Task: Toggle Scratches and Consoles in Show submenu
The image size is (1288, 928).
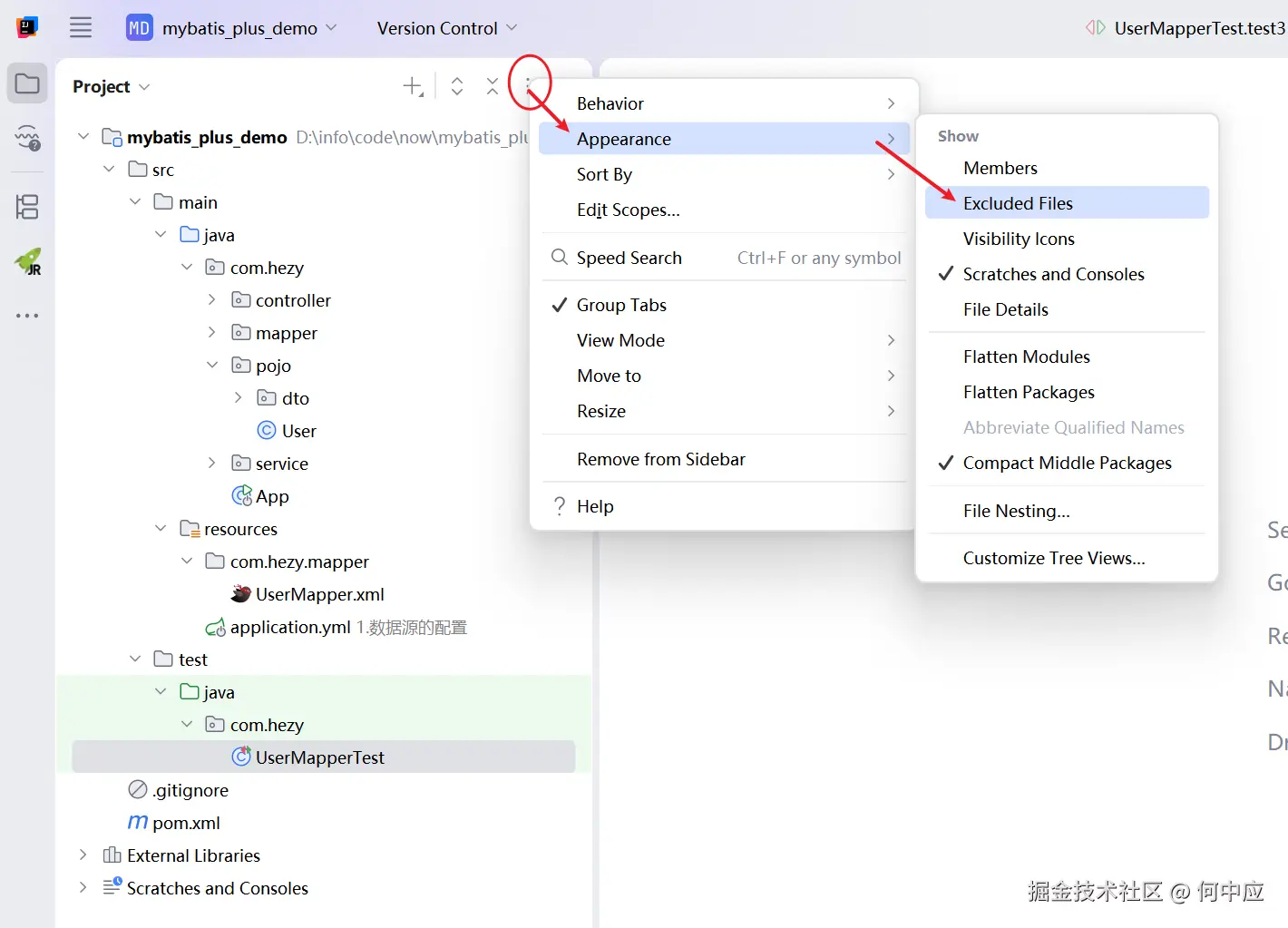Action: pos(1067,274)
